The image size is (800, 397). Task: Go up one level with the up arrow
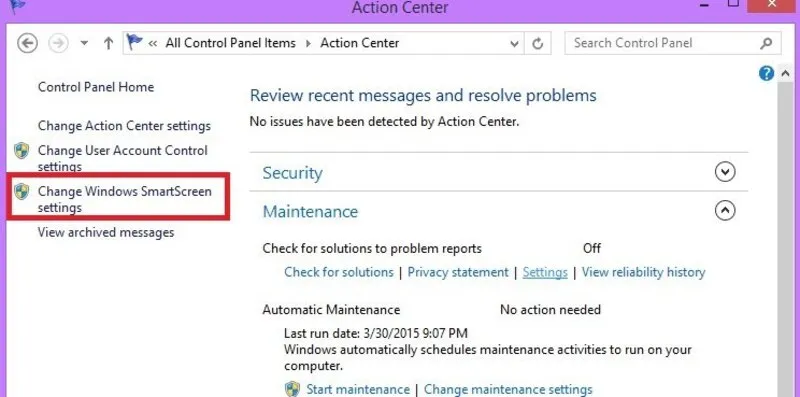point(108,43)
